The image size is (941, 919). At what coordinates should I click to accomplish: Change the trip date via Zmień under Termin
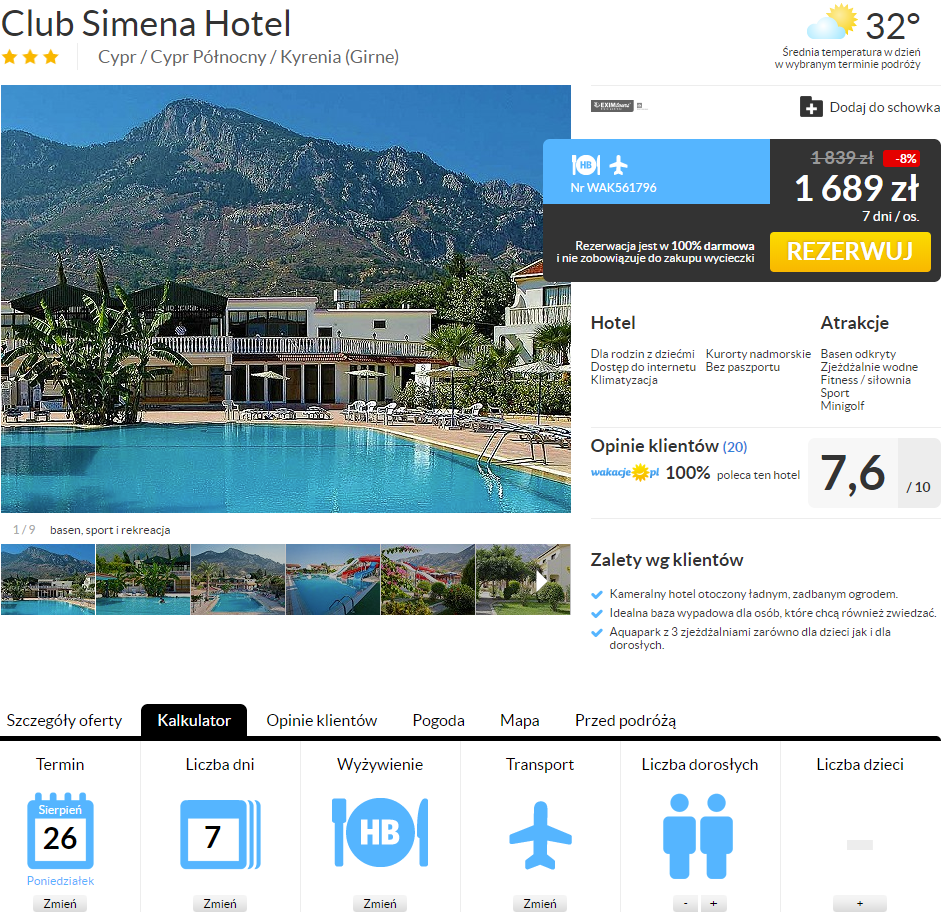pos(60,903)
